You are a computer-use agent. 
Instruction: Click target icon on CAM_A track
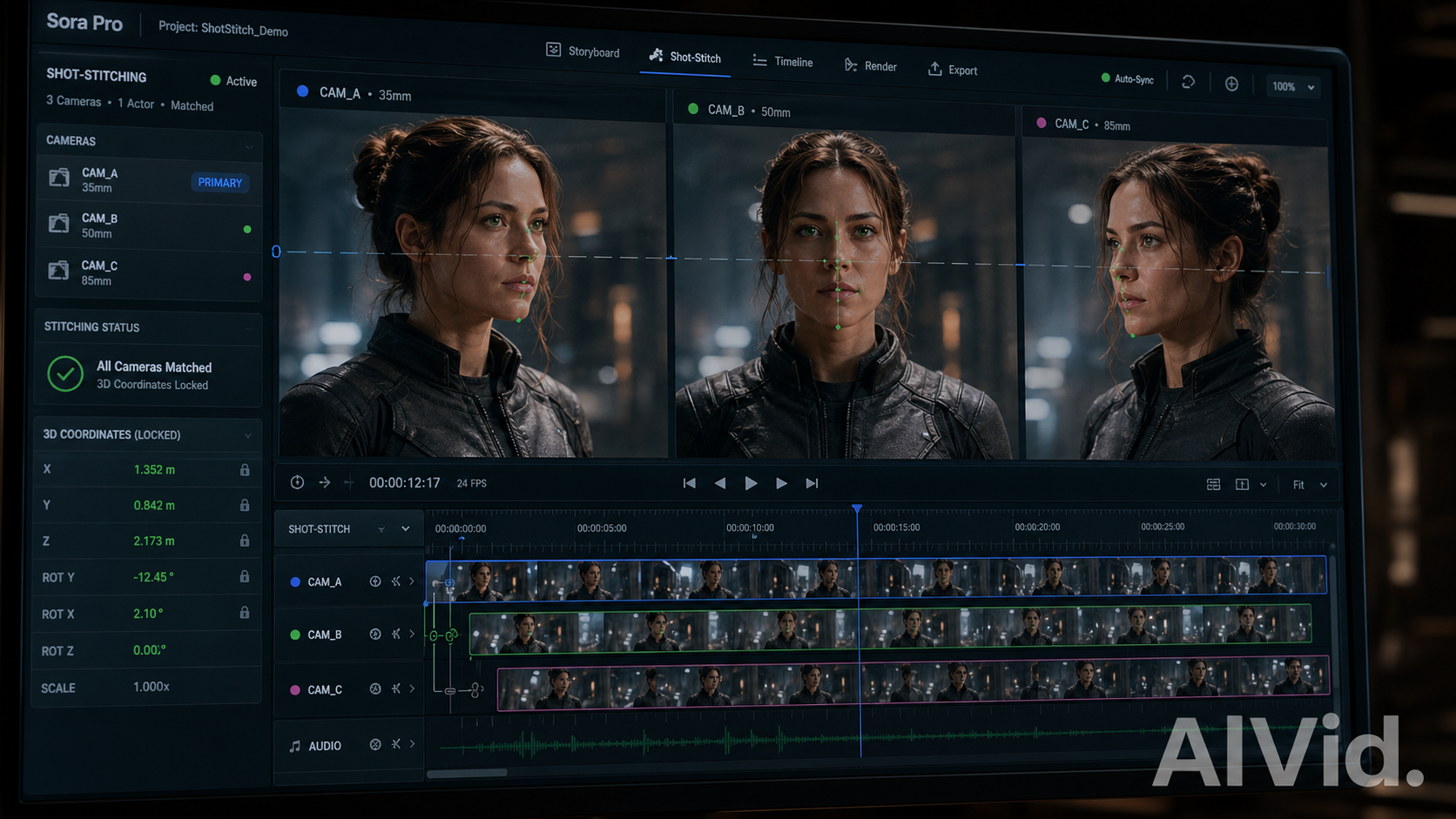click(x=375, y=581)
